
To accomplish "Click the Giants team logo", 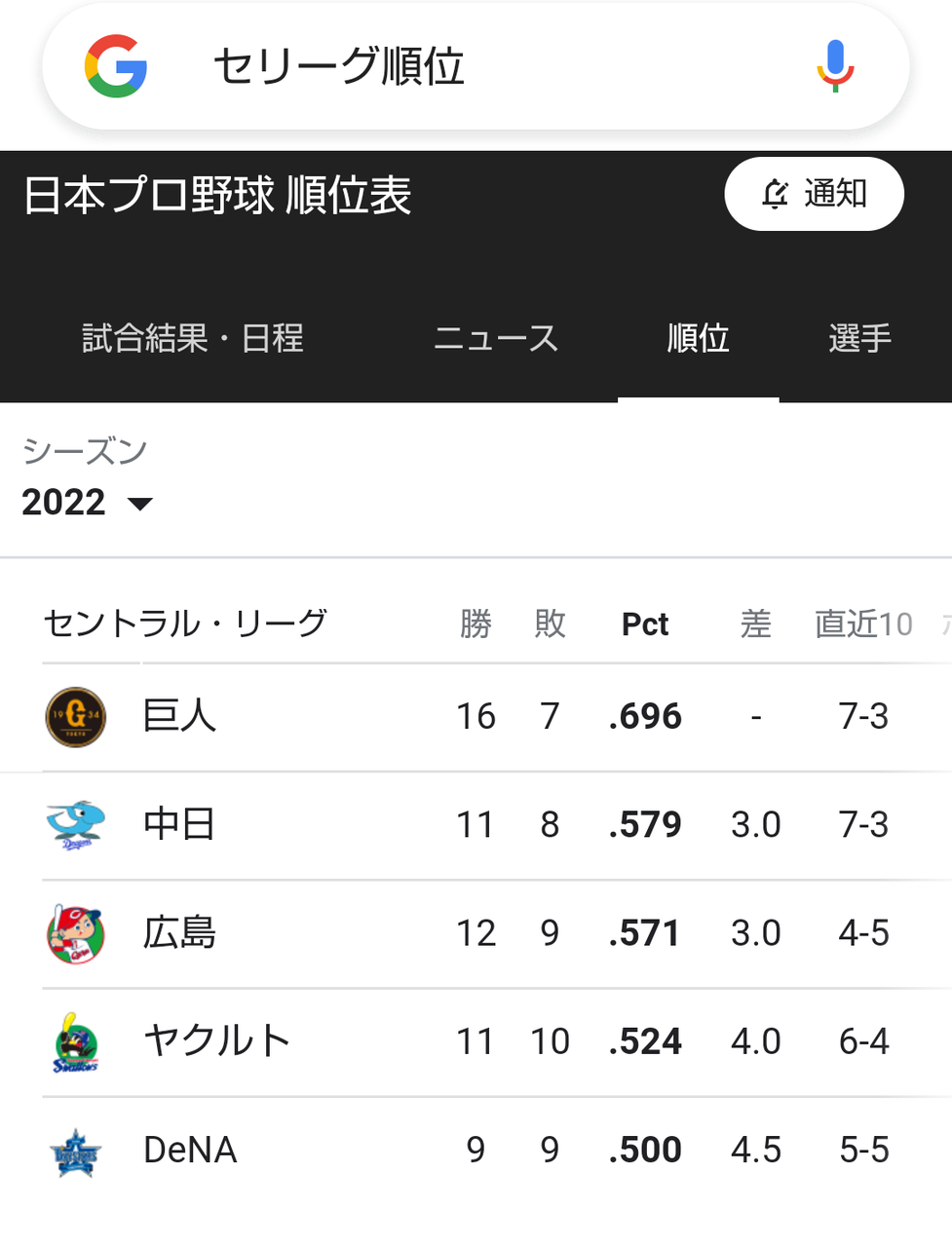I will [76, 717].
